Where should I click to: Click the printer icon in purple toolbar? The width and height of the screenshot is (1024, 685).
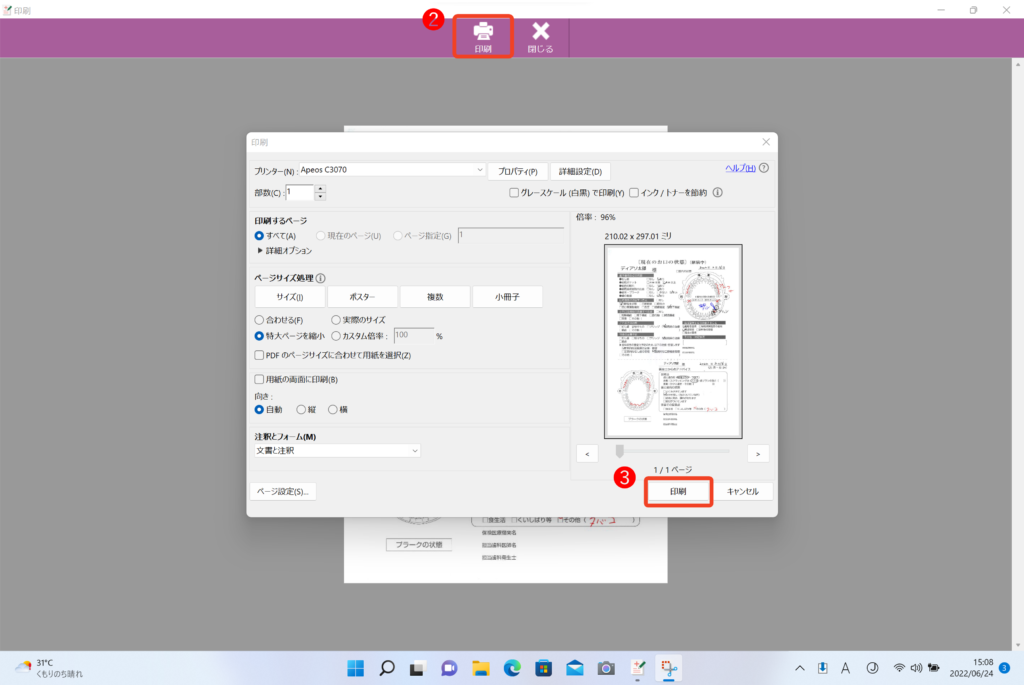tap(483, 31)
